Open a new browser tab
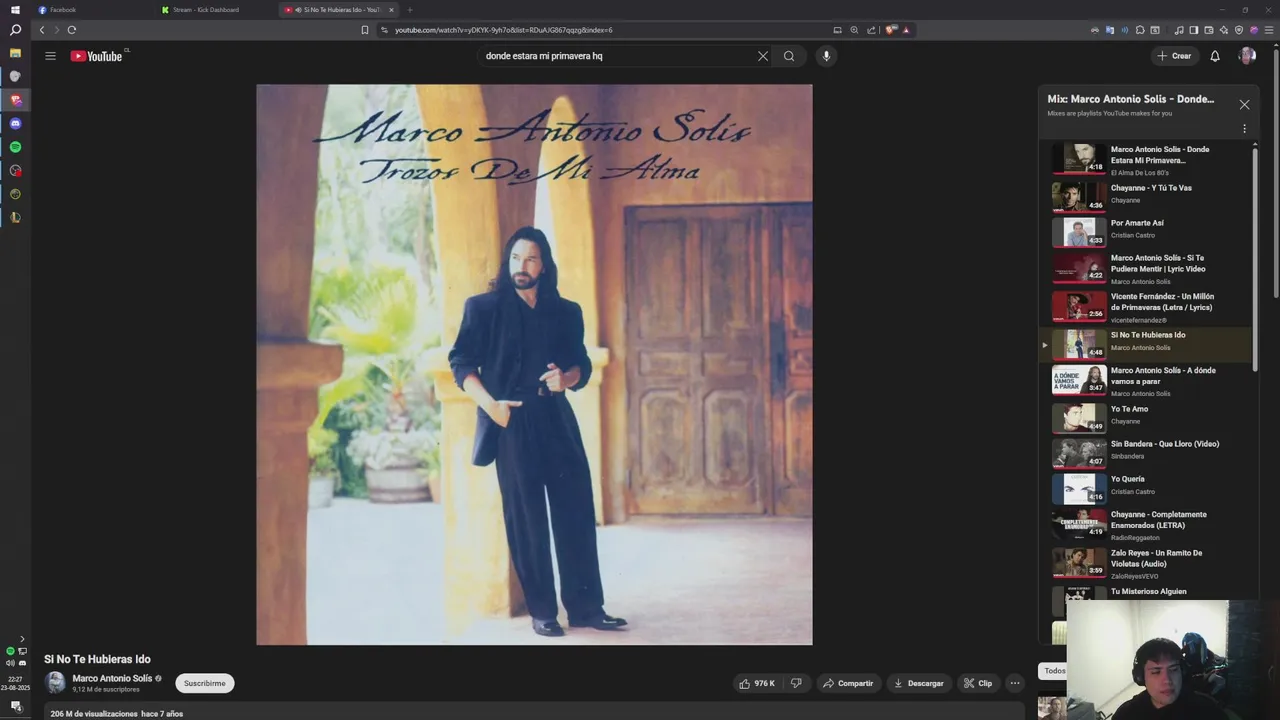Viewport: 1280px width, 720px height. pyautogui.click(x=410, y=10)
